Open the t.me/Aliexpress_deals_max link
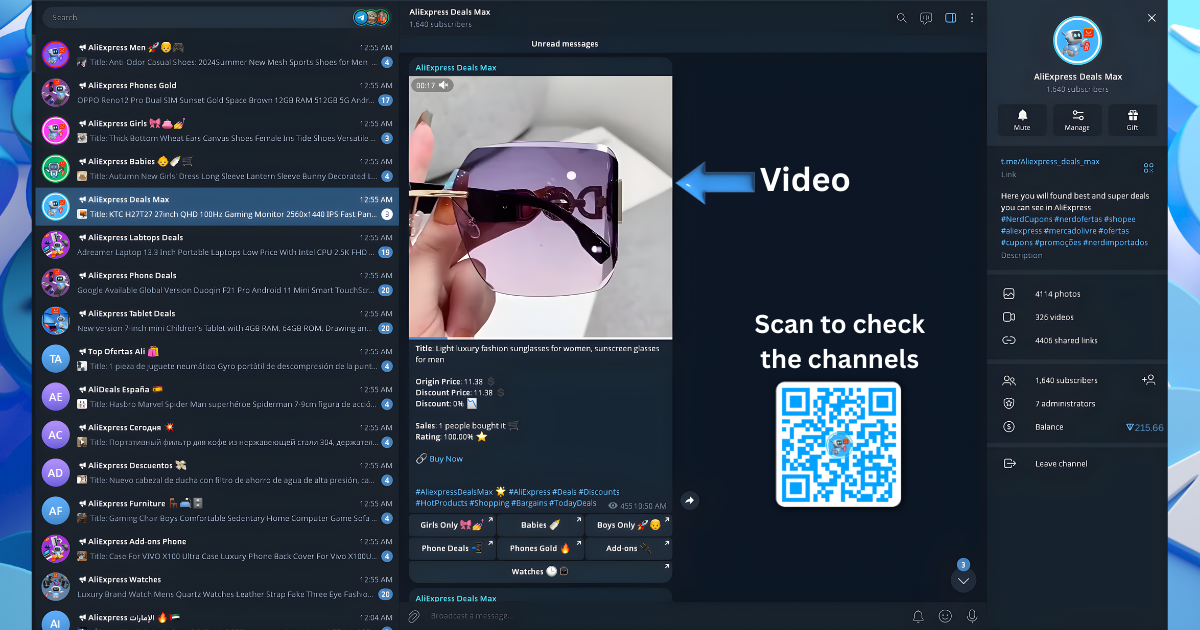The image size is (1200, 630). [1050, 161]
